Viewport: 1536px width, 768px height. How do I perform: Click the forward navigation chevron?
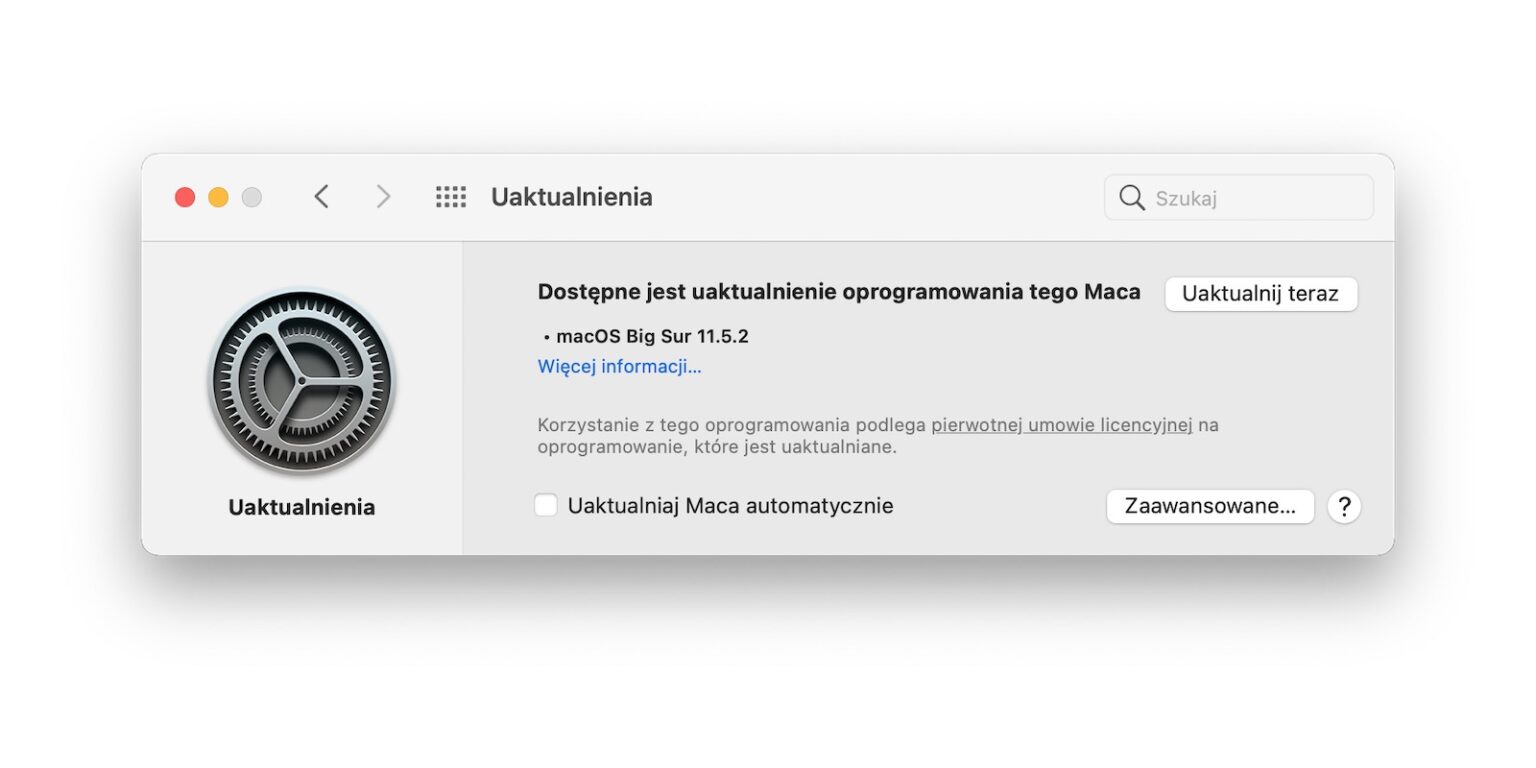pyautogui.click(x=384, y=196)
